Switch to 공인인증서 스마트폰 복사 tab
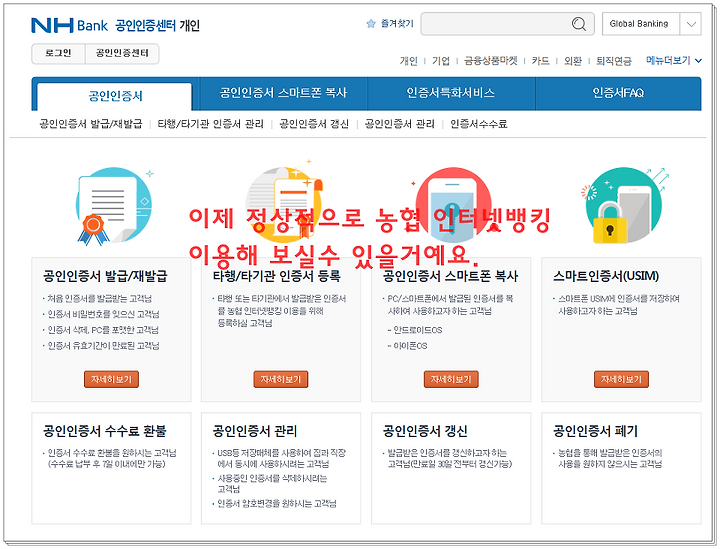Image resolution: width=720 pixels, height=549 pixels. pyautogui.click(x=283, y=93)
